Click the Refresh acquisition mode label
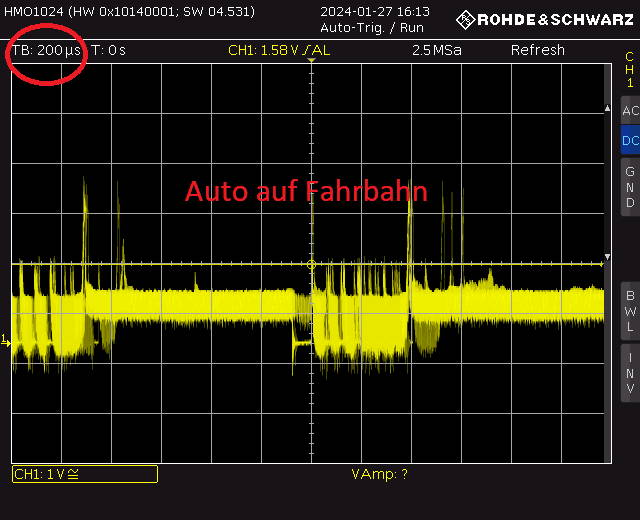640x520 pixels. (x=538, y=50)
